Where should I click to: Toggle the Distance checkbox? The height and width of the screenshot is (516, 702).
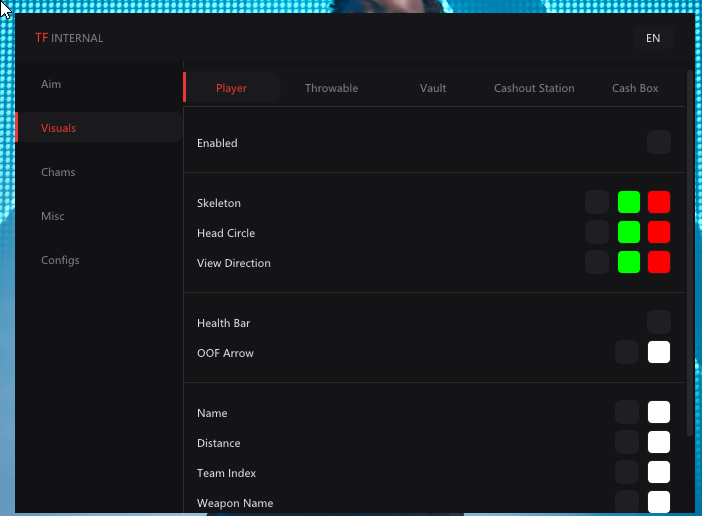[x=627, y=442]
